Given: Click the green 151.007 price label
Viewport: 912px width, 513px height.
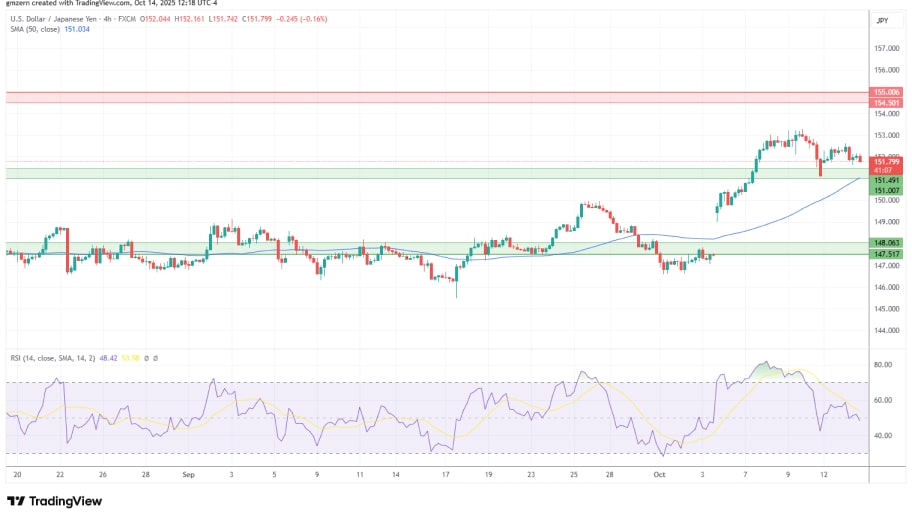Looking at the screenshot, I should [886, 190].
